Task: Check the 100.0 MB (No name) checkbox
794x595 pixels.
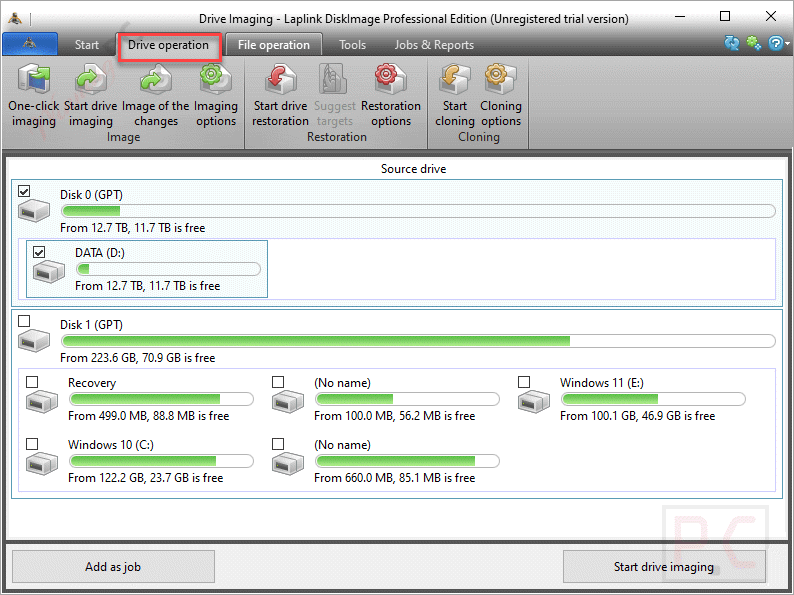Action: [278, 382]
